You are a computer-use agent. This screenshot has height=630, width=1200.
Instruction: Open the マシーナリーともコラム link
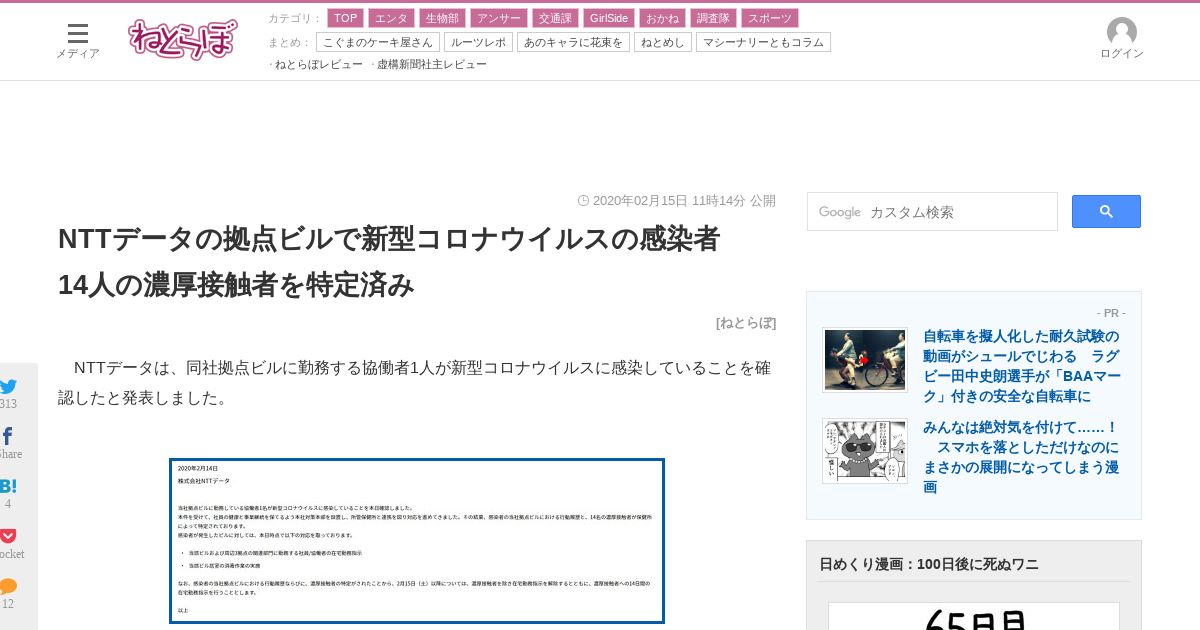tap(763, 42)
